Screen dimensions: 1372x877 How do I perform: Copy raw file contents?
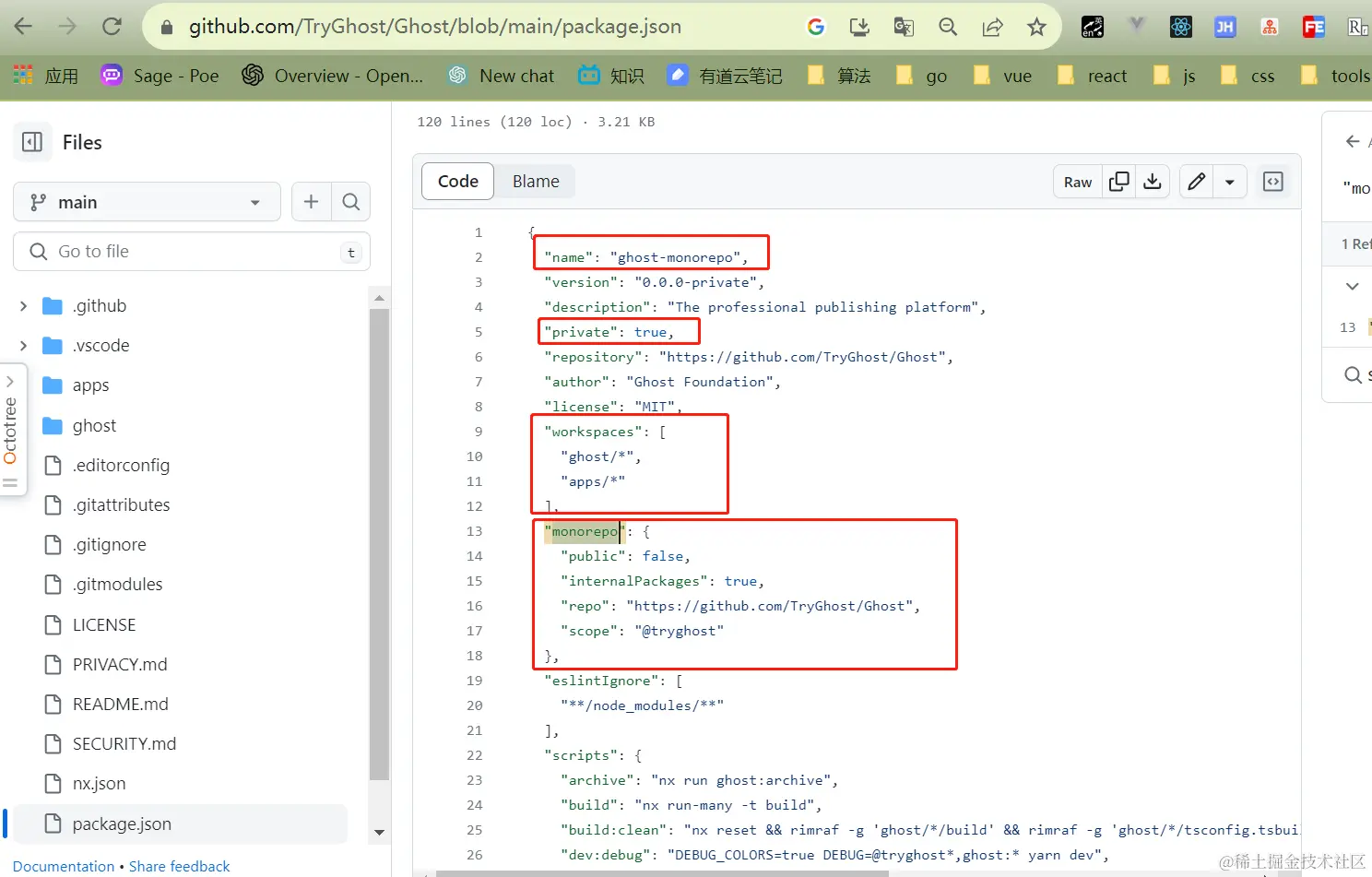(1119, 182)
